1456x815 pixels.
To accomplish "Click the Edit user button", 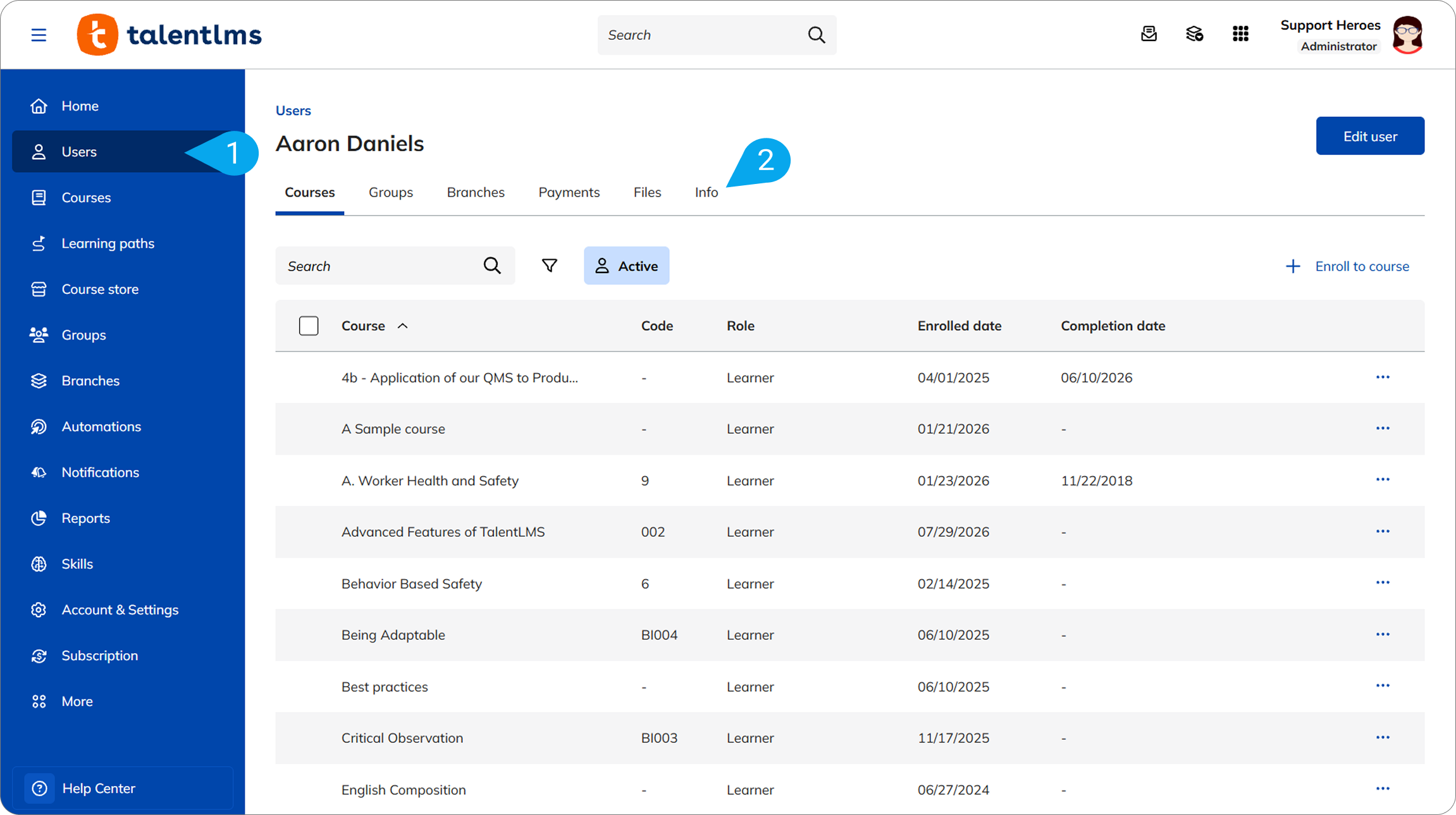I will [1370, 136].
